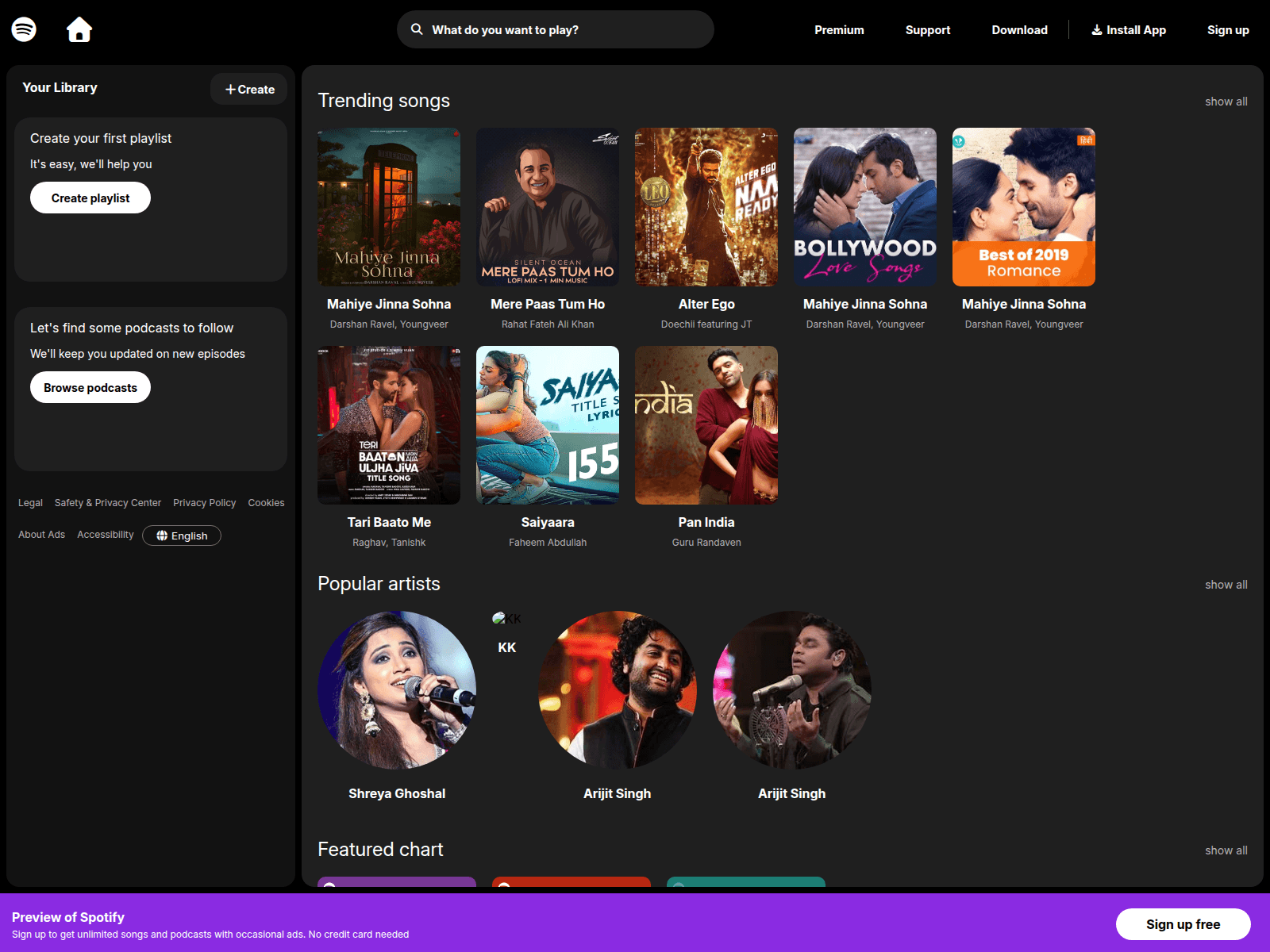
Task: Open Arijit Singh photo with red background
Action: [x=618, y=690]
